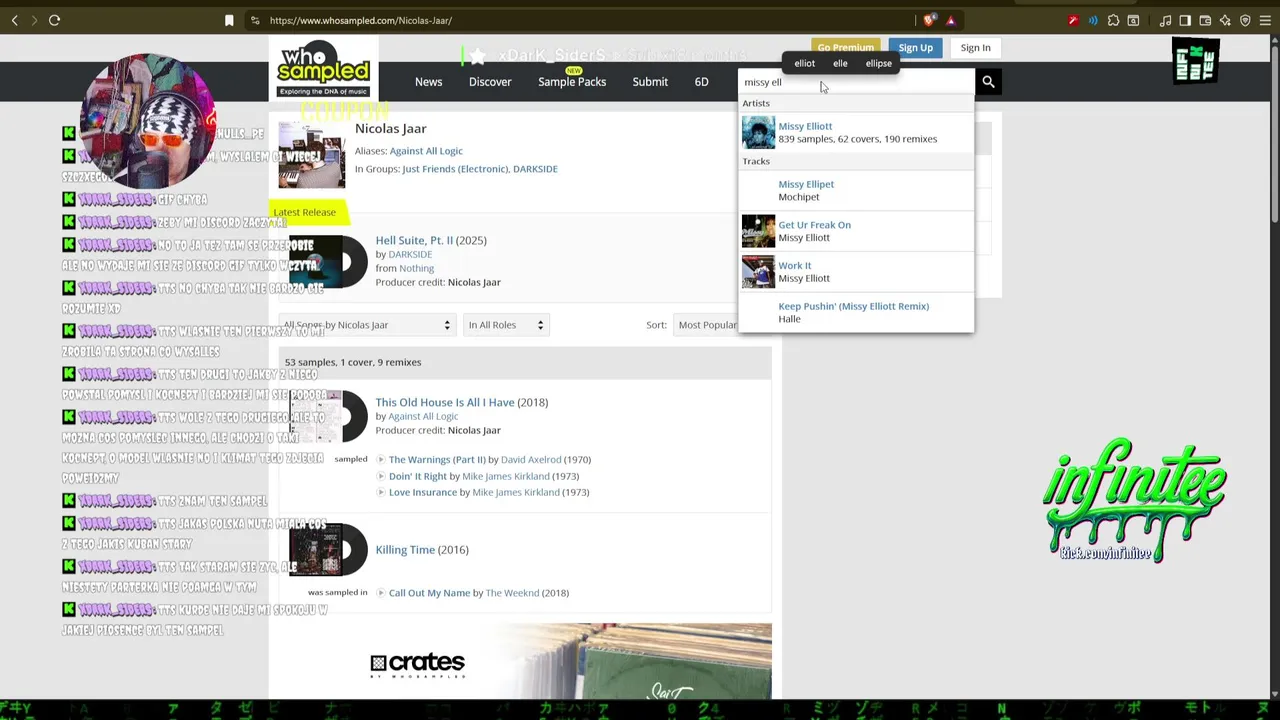
Task: Click the blue sound waves extension icon
Action: (x=1093, y=20)
